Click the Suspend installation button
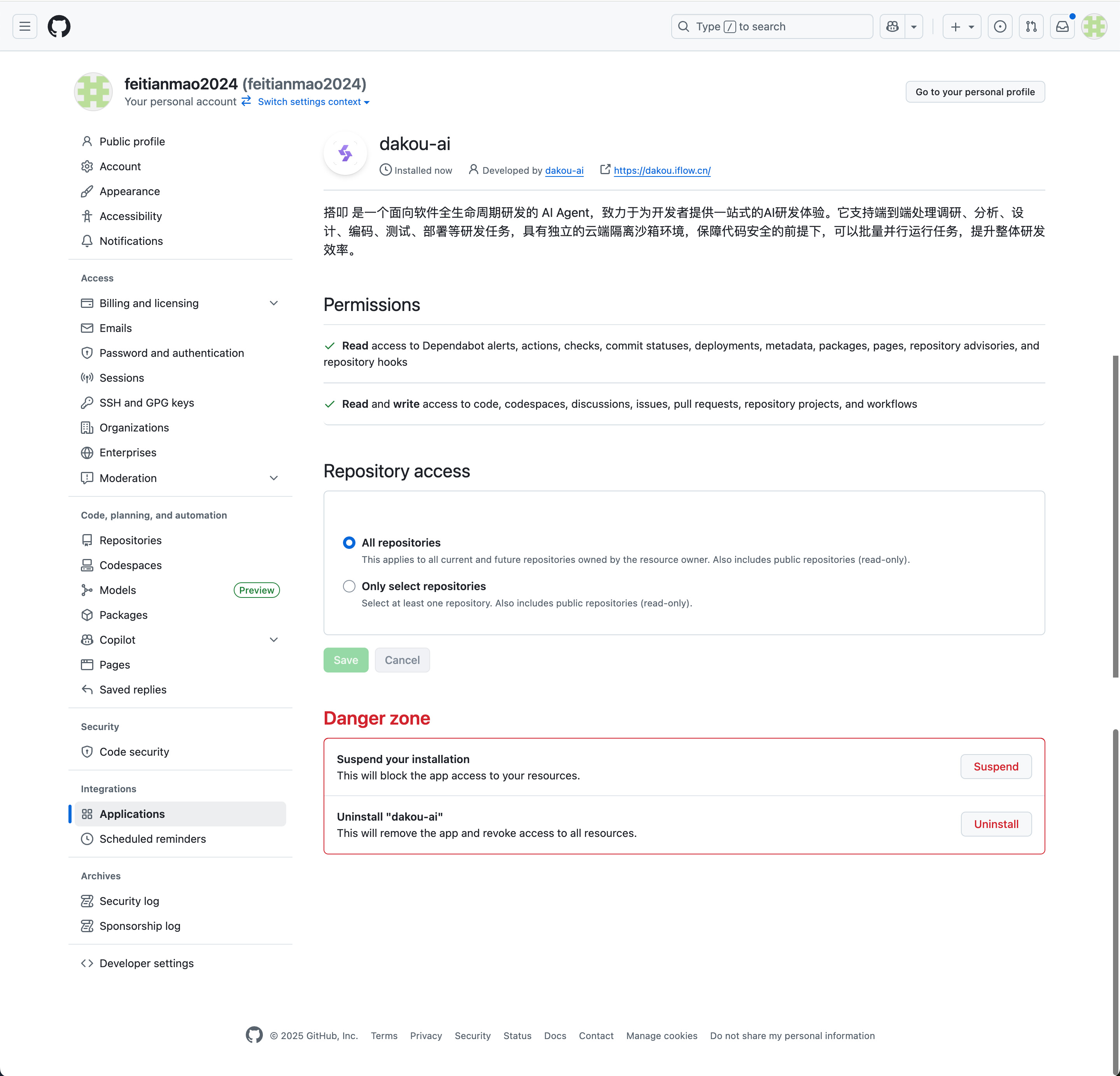This screenshot has width=1120, height=1076. pos(996,767)
